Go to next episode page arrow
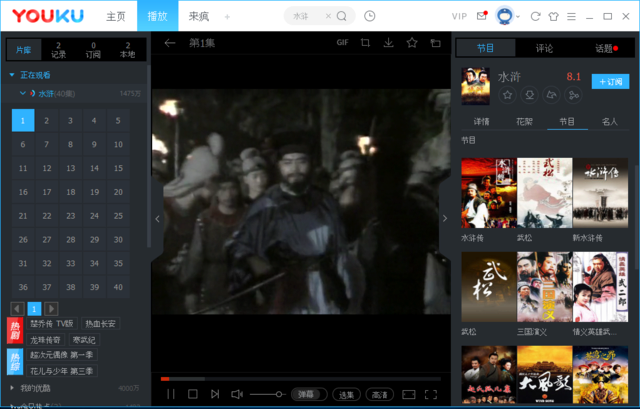 (x=51, y=309)
